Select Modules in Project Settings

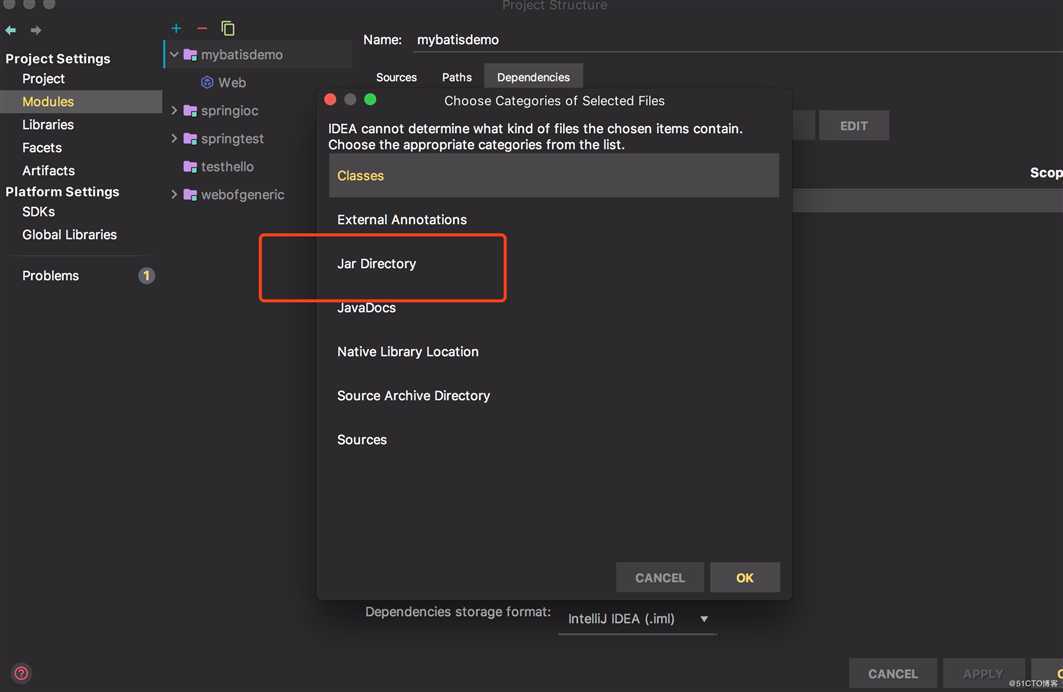coord(48,102)
